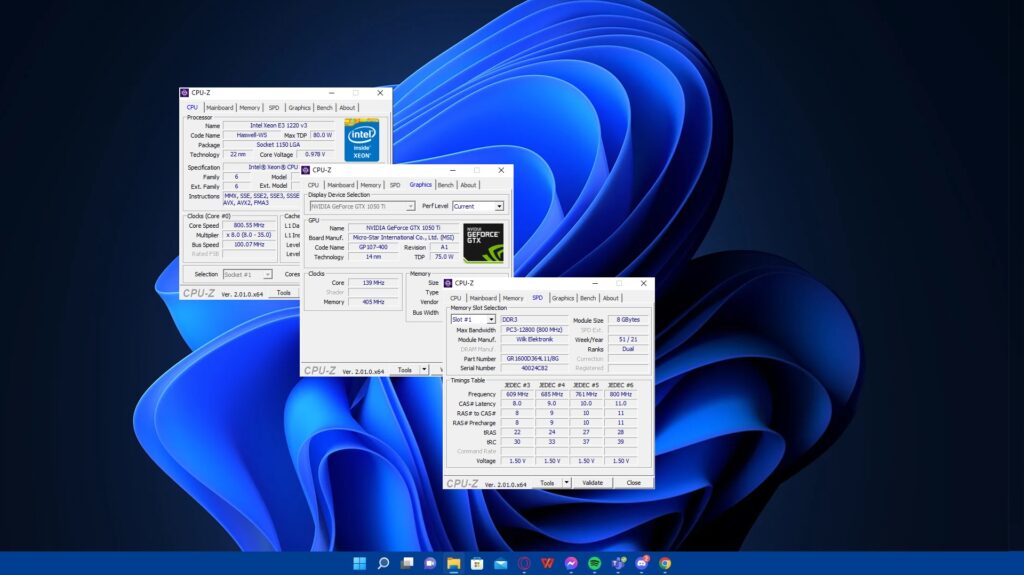Open About tab in rear CPU window
The width and height of the screenshot is (1024, 575).
[x=347, y=108]
